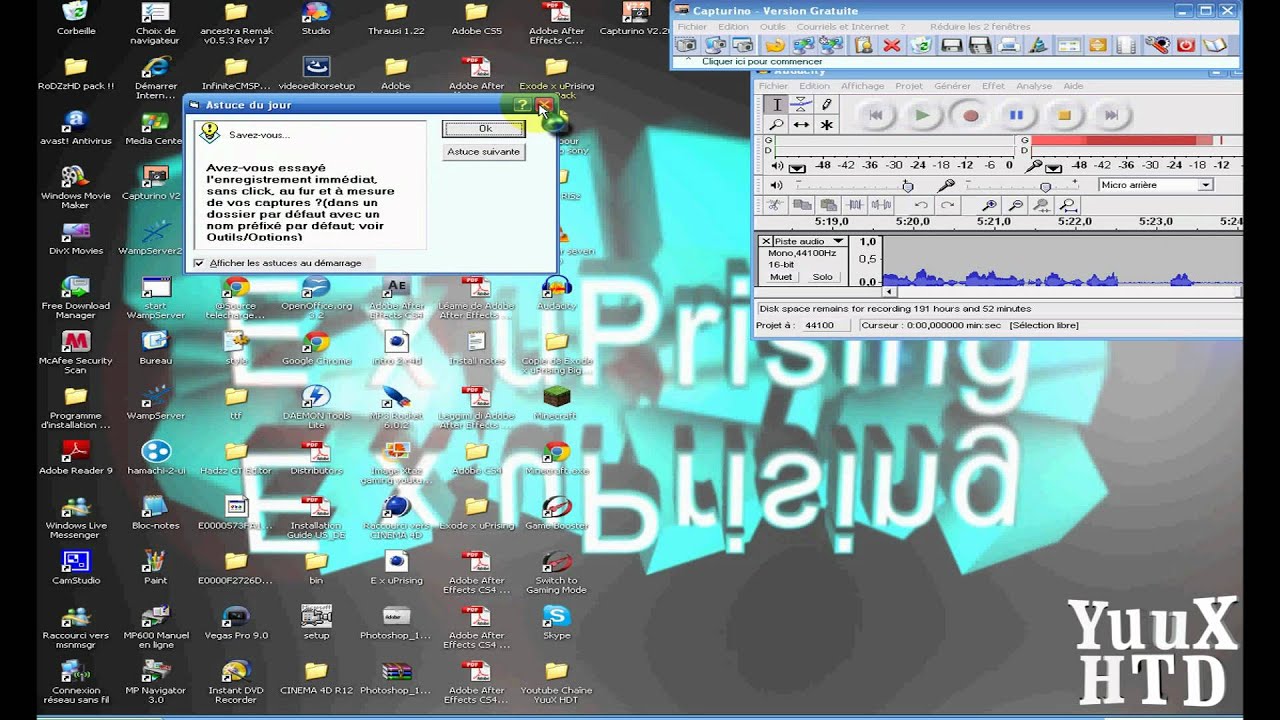Click the Audacity Skip to Start button
Screen dimensions: 1280x720
876,115
